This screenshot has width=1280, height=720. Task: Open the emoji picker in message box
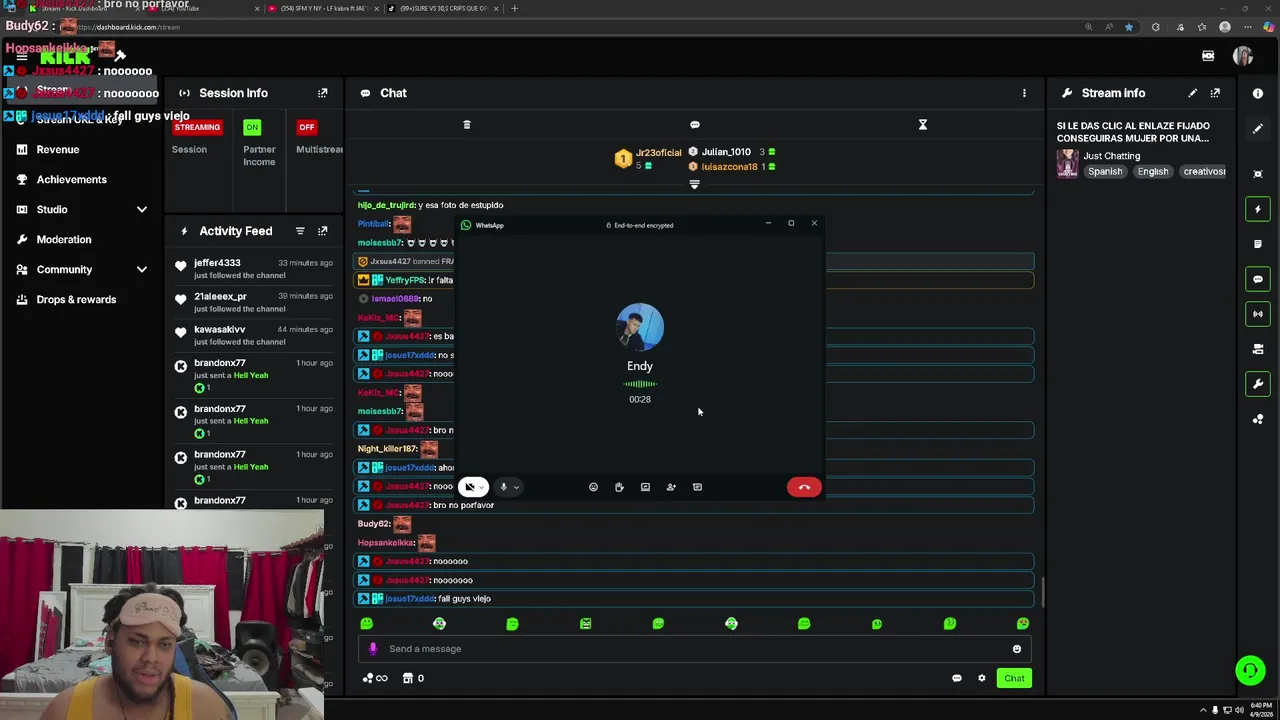tap(1017, 649)
